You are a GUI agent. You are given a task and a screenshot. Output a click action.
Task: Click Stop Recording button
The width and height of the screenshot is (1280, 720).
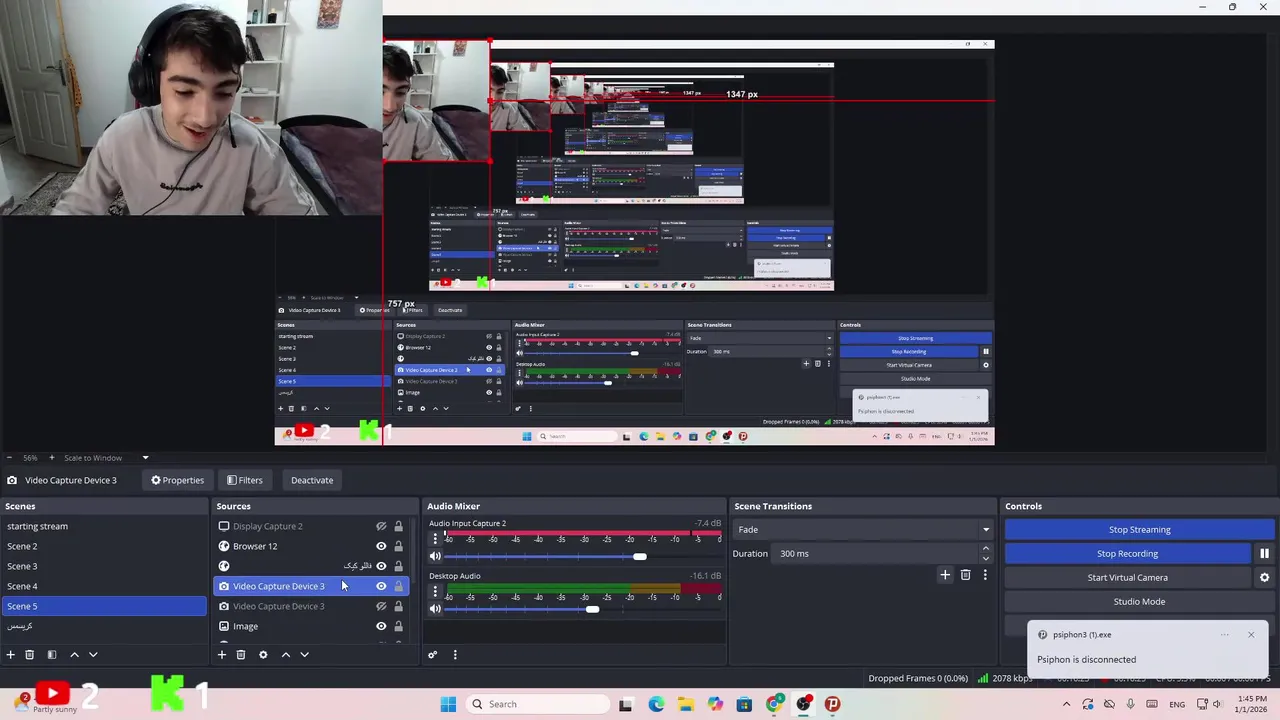(1127, 553)
